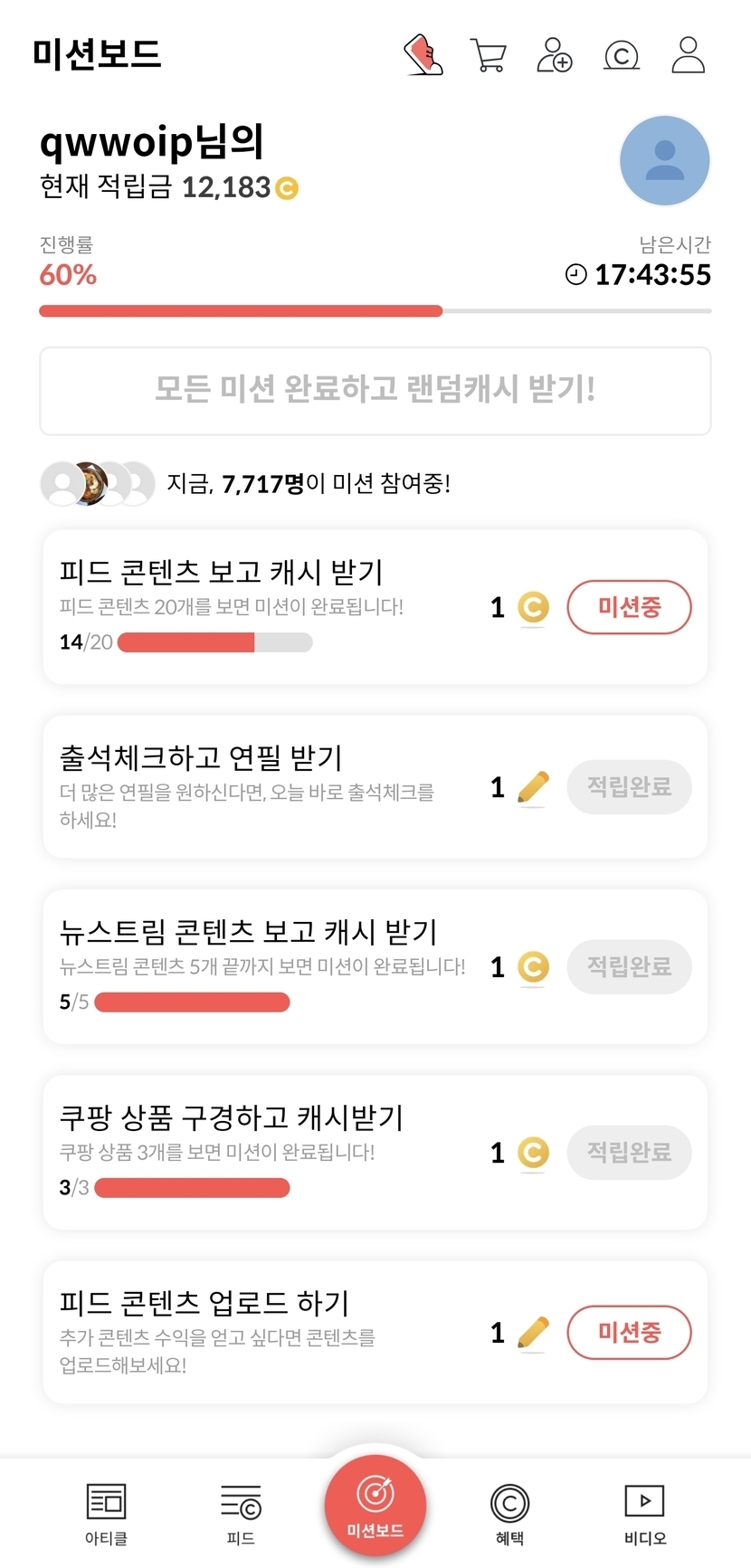Tap 적립완료 on 쿠팡 상품 구경하고 캐시받기
The image size is (751, 1568).
pyautogui.click(x=629, y=1153)
